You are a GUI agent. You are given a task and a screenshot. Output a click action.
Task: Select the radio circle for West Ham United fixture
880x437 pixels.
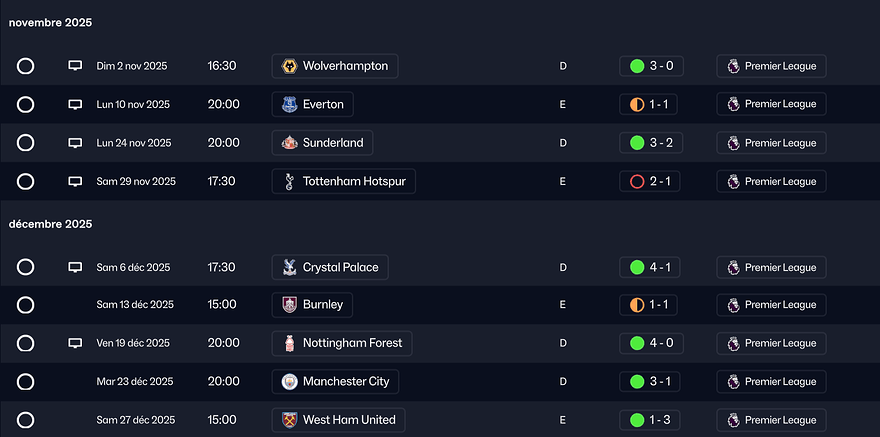pyautogui.click(x=26, y=420)
